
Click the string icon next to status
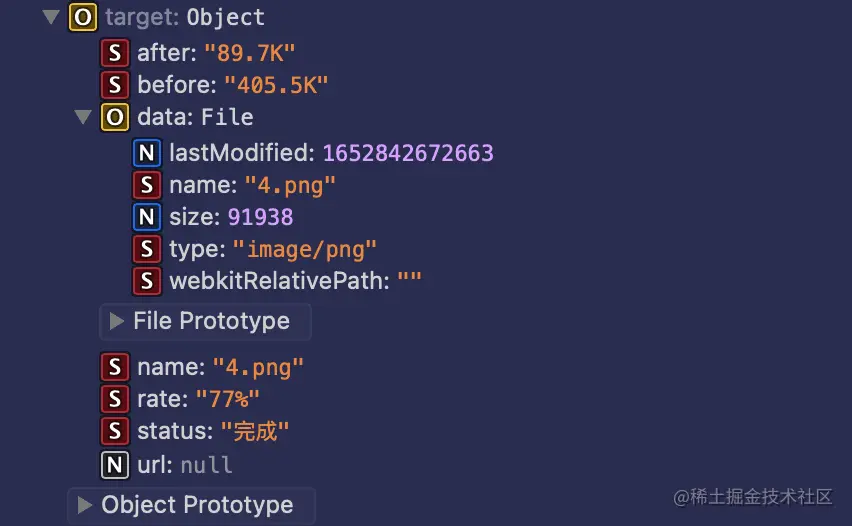(x=115, y=431)
